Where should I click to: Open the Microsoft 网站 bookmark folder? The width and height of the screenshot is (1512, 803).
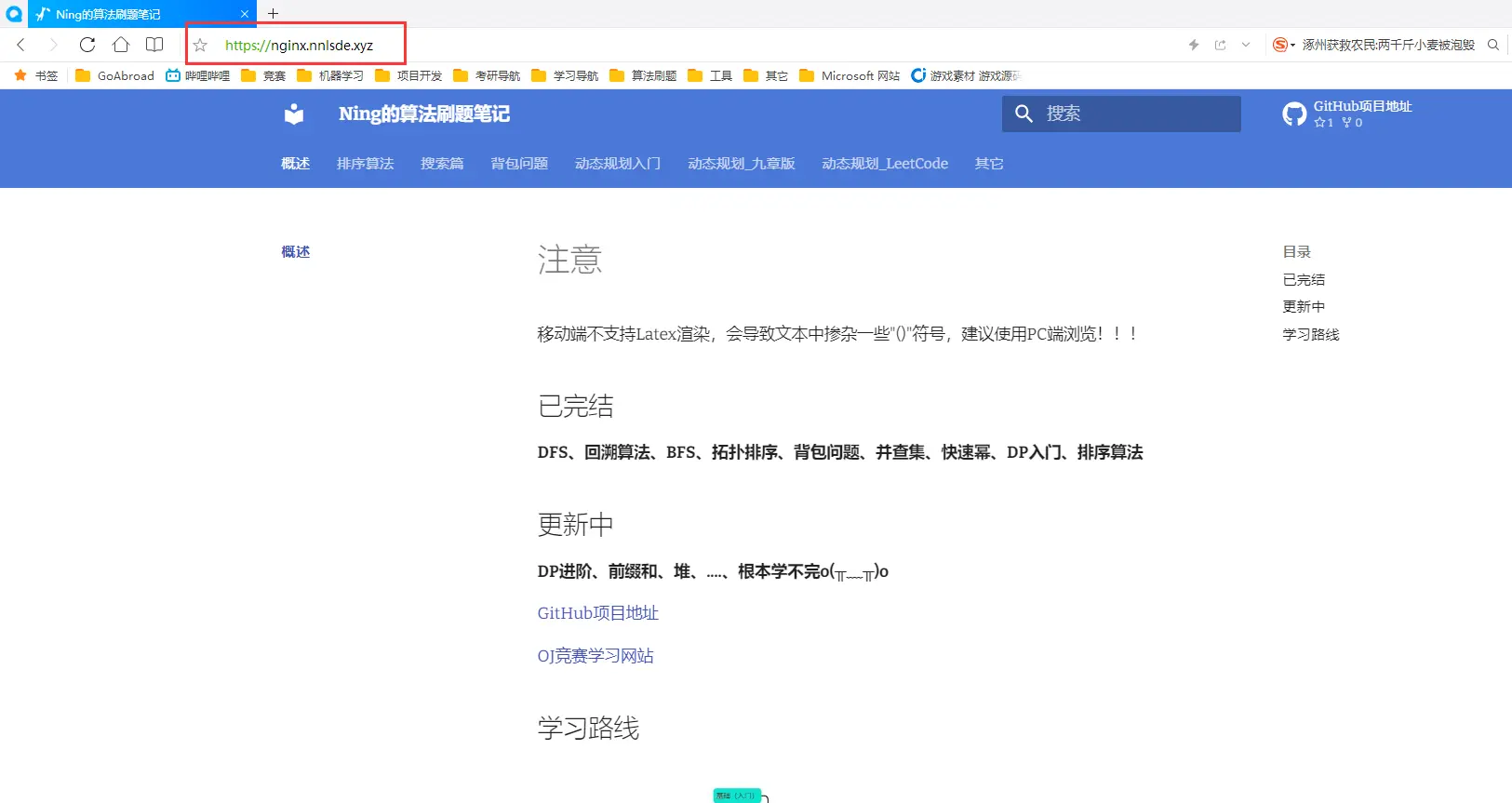tap(850, 75)
